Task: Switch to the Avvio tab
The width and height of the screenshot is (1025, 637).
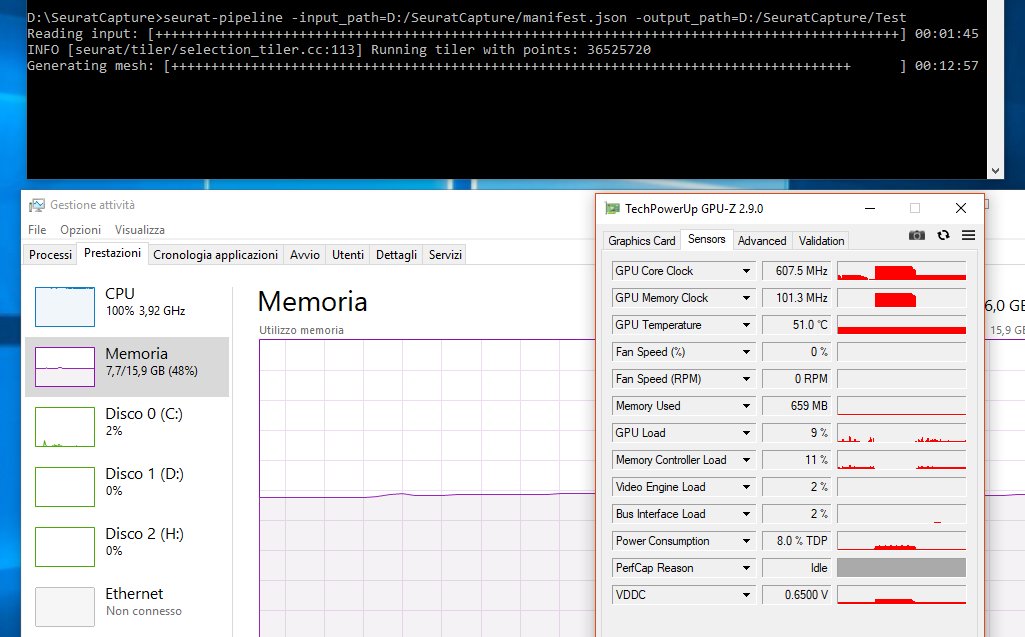Action: 305,254
